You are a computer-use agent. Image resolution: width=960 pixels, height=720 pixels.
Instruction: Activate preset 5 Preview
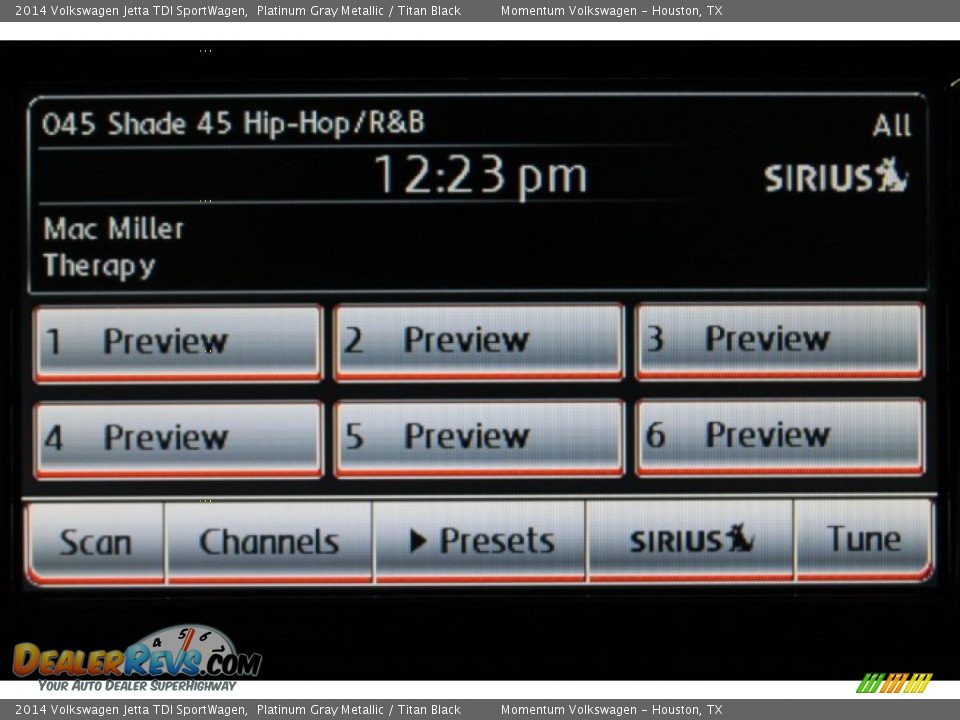coord(479,437)
